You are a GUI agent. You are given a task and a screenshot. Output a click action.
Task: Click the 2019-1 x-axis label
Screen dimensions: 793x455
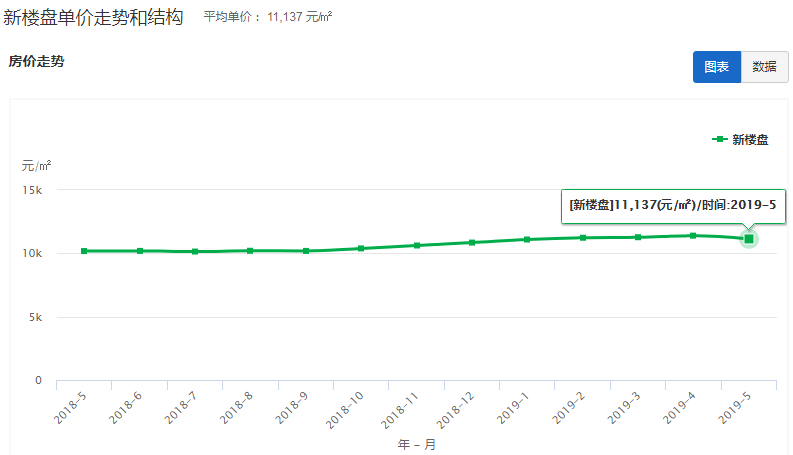(x=513, y=408)
